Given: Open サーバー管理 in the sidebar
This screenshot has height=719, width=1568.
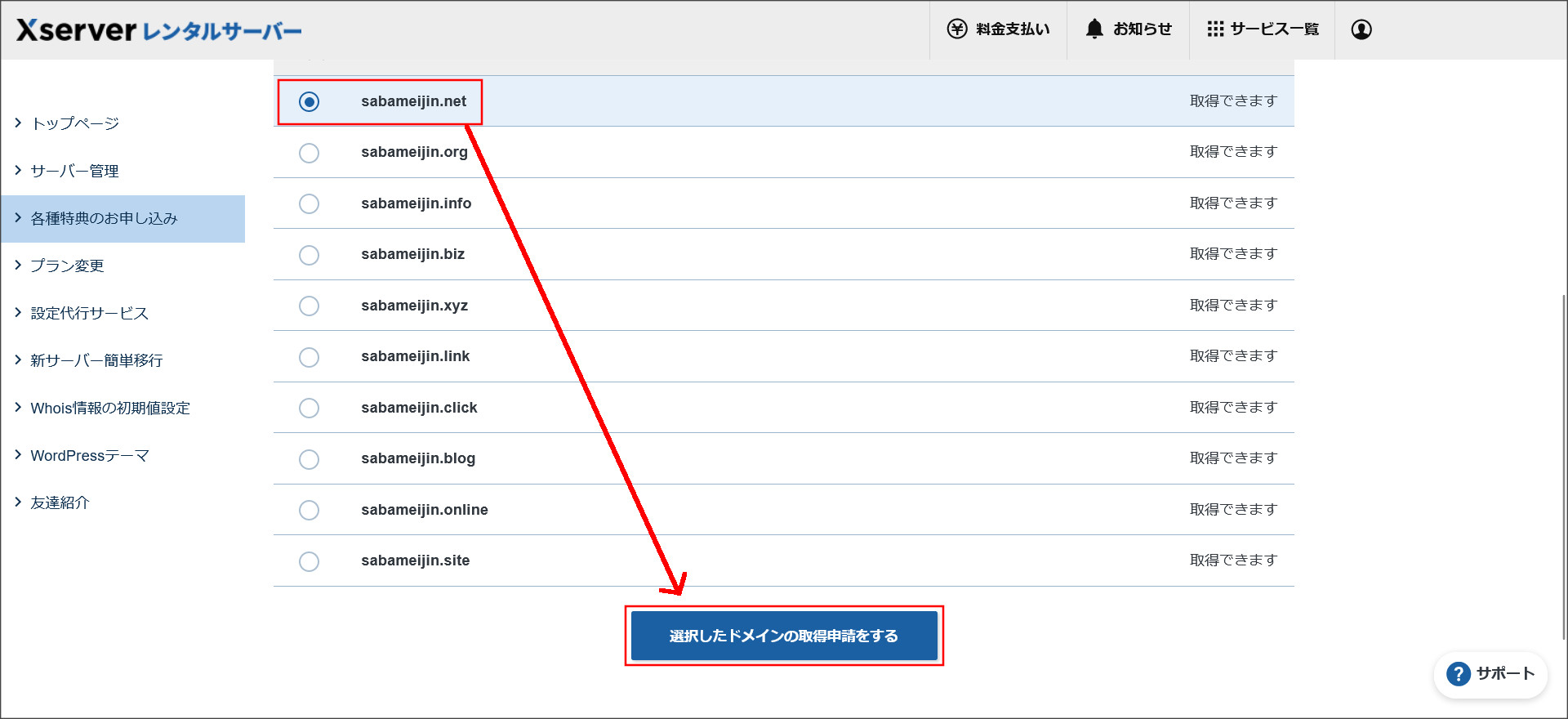Looking at the screenshot, I should (x=74, y=171).
